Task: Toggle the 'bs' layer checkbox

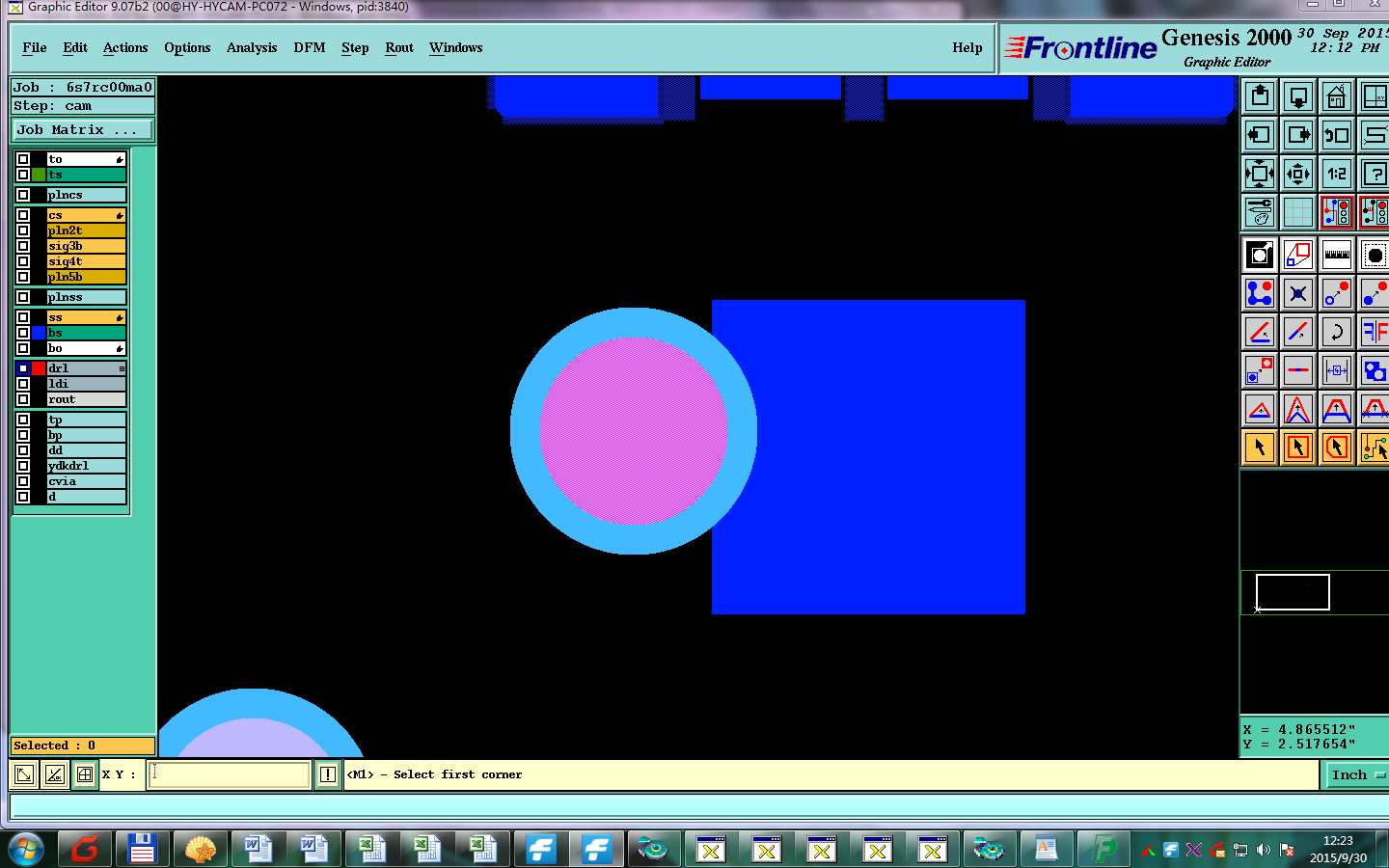Action: (x=23, y=333)
